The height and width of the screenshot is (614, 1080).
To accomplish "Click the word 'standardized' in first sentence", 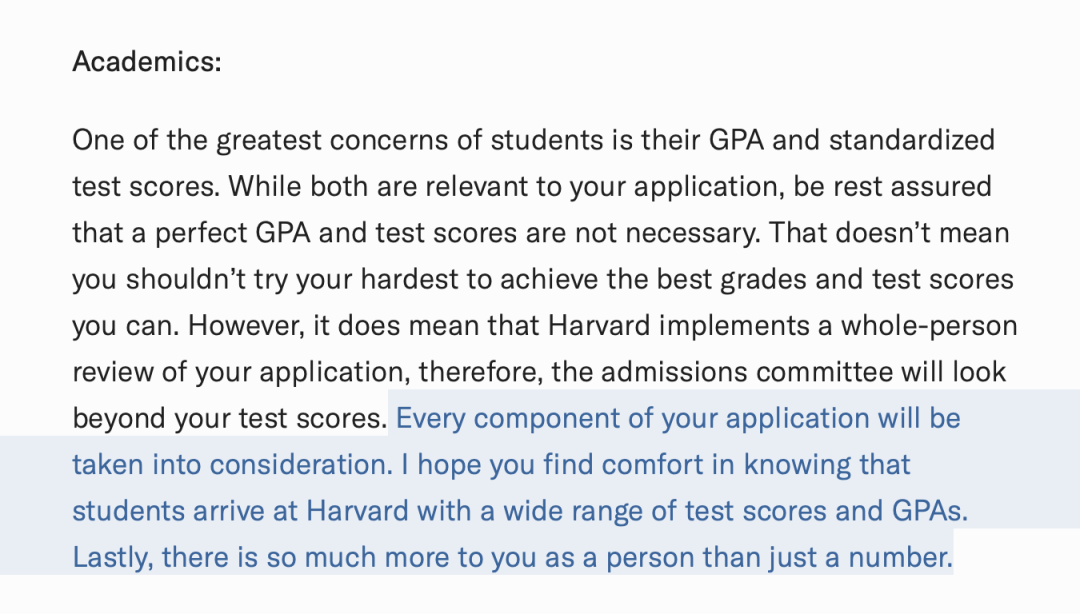I will pyautogui.click(x=912, y=140).
